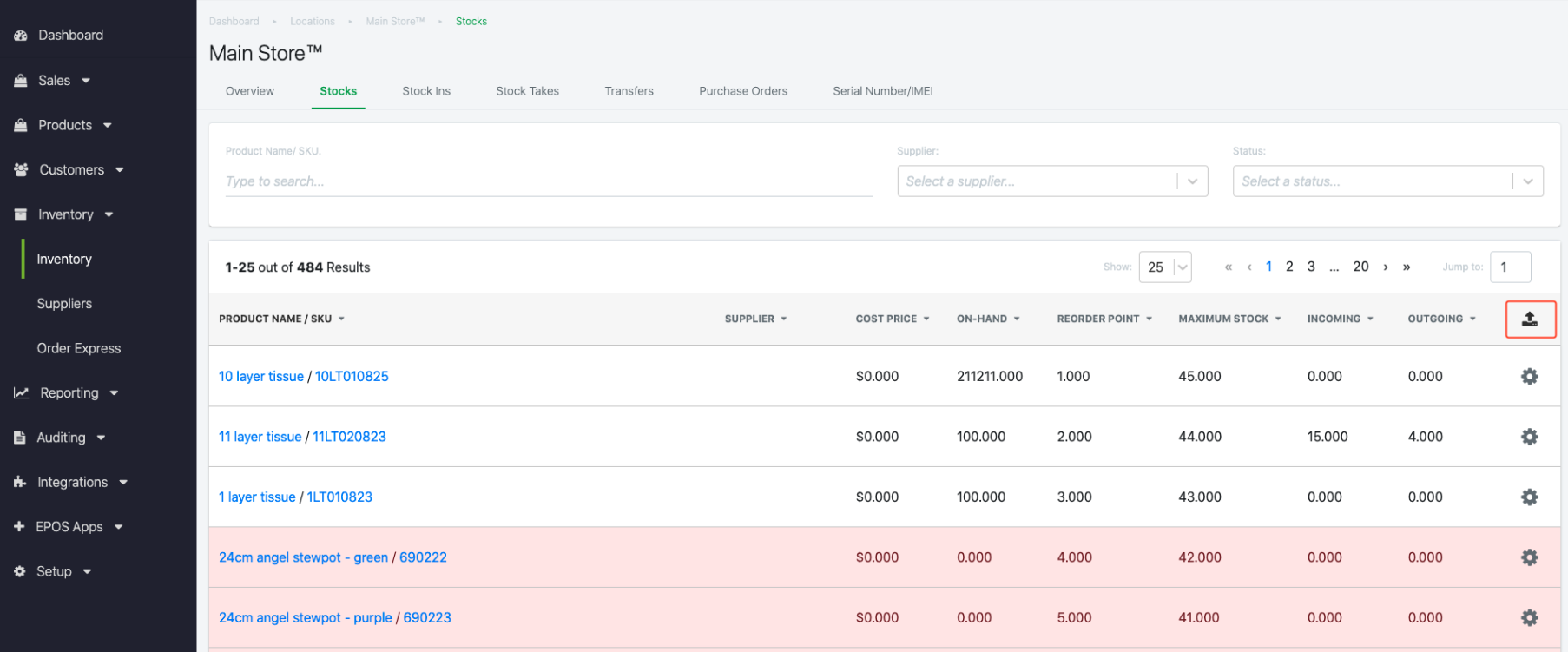Expand the Setup section in sidebar
The image size is (1568, 652).
point(54,571)
